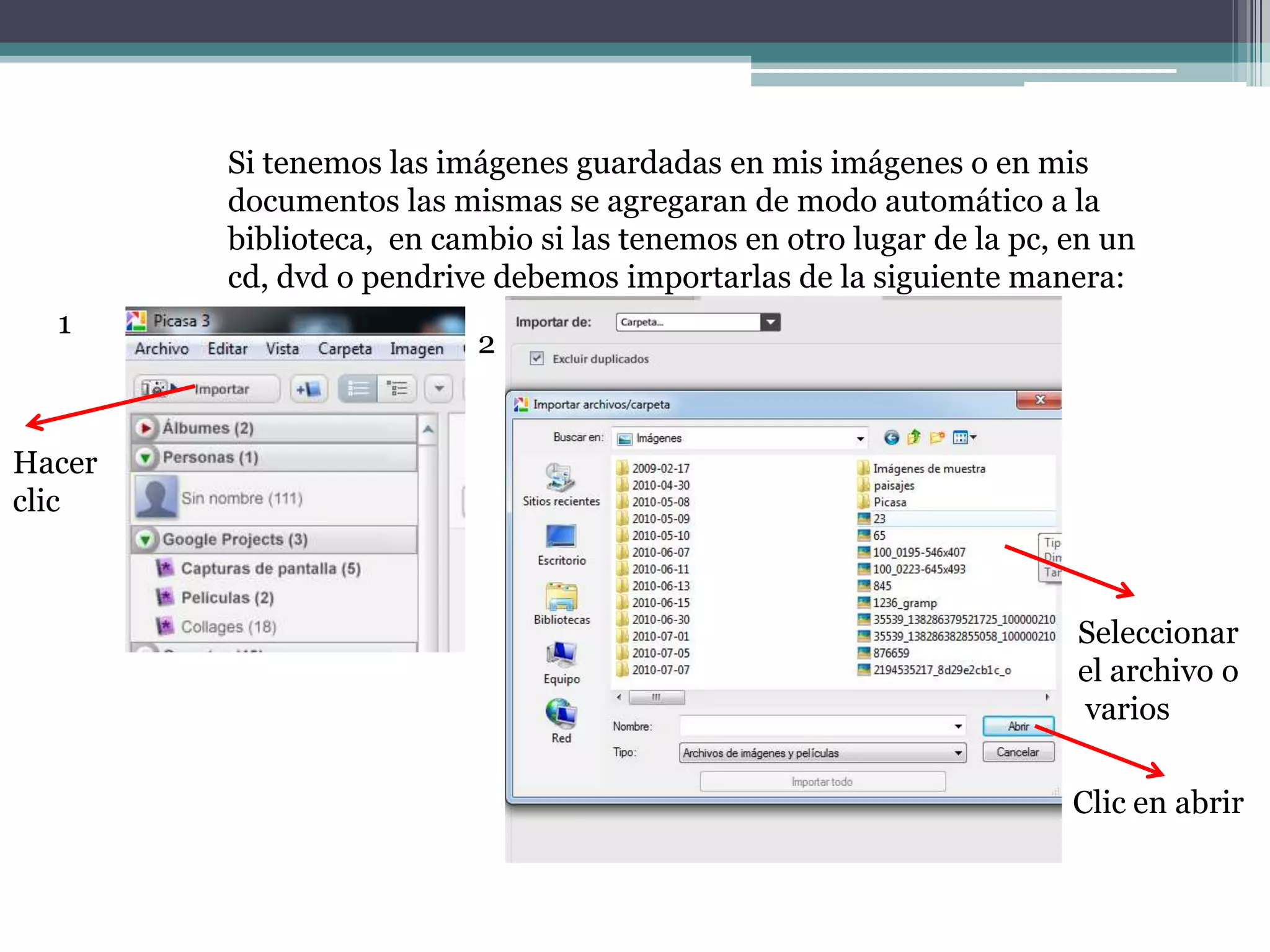
Task: Select the 2010-05-10 folder
Action: 653,535
